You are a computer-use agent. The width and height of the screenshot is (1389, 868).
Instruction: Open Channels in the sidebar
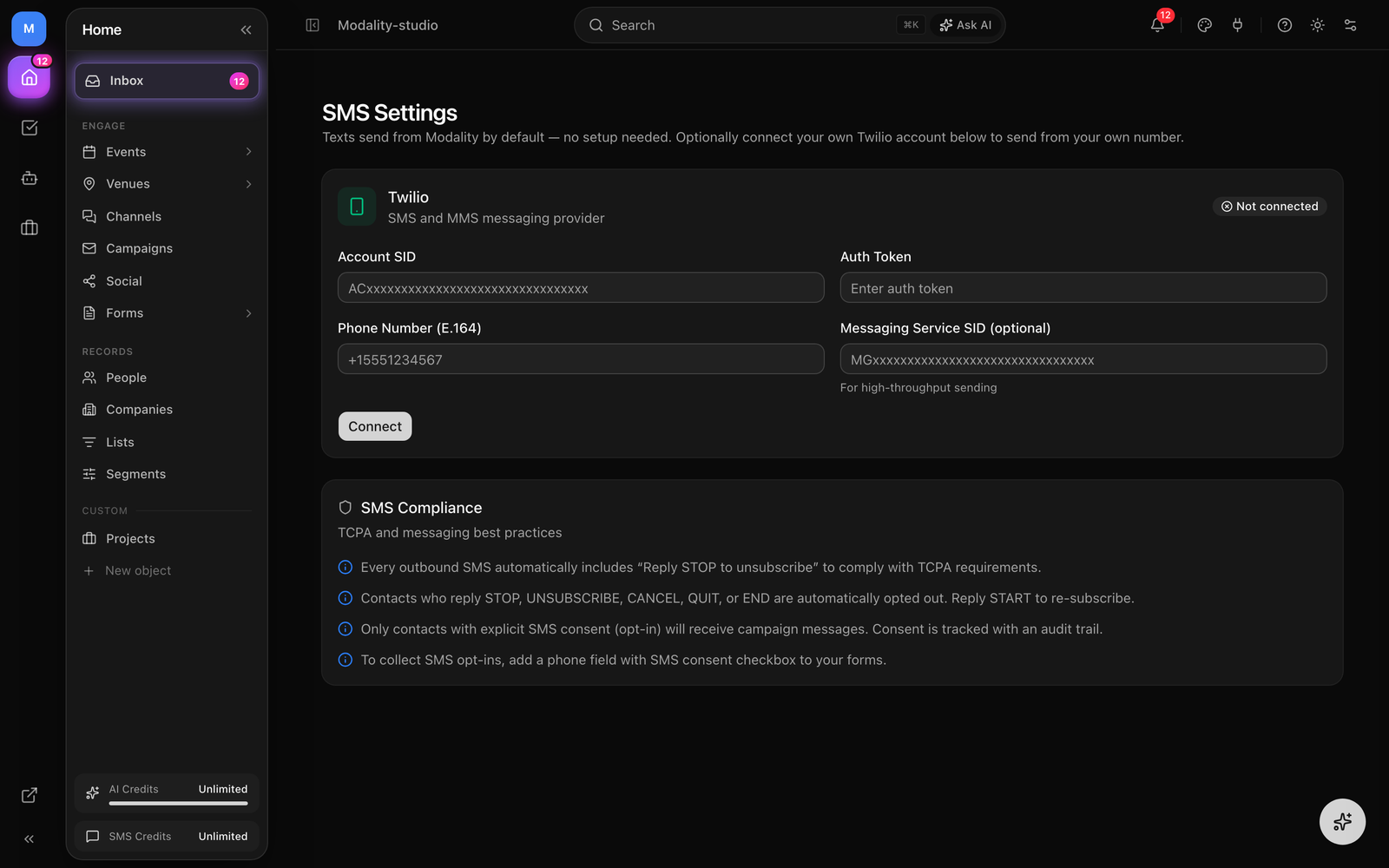(167, 216)
